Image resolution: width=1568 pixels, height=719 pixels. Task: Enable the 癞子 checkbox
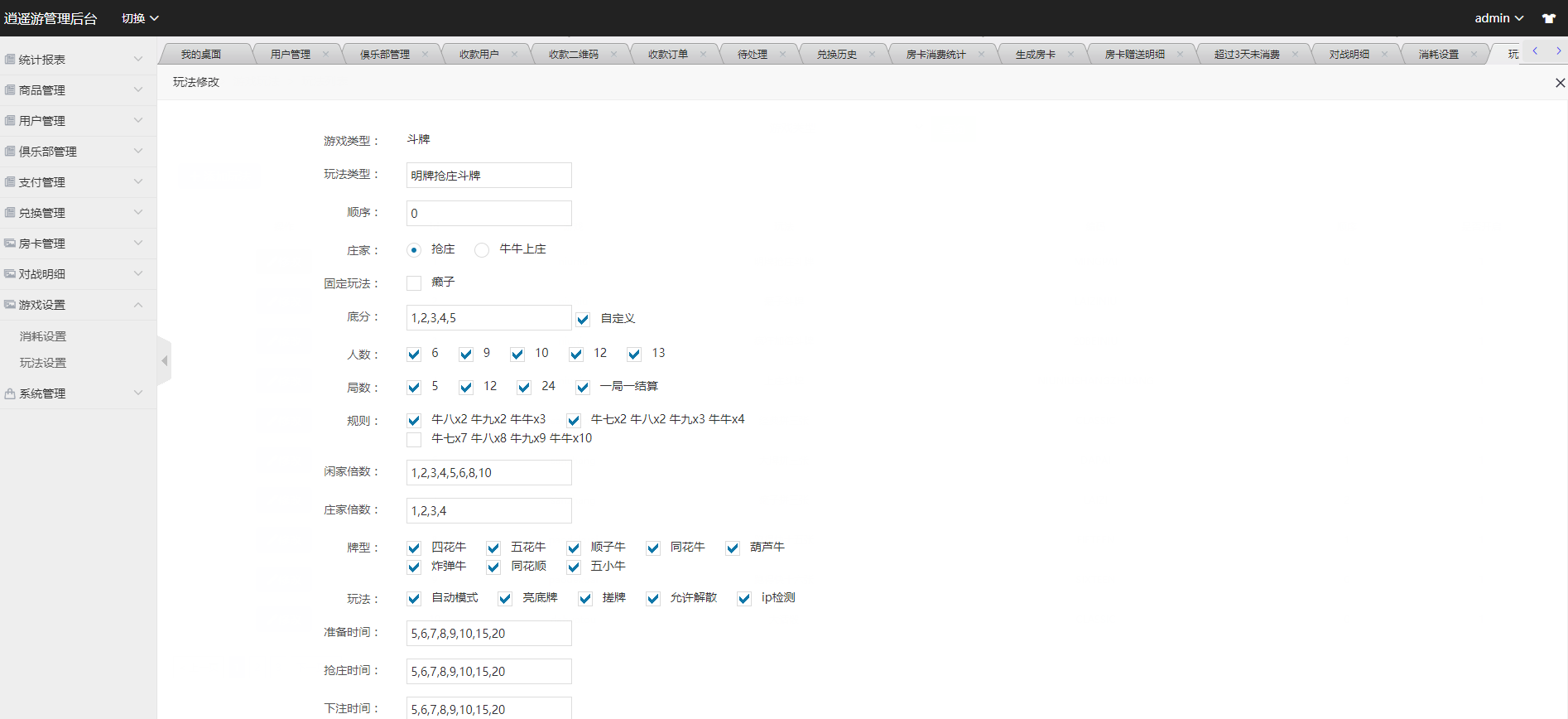414,283
